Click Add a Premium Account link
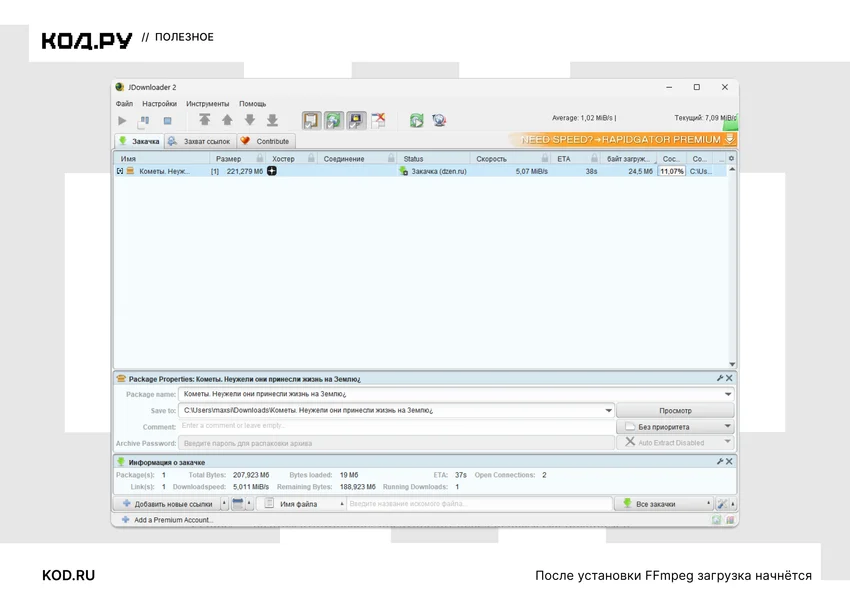Image resolution: width=850 pixels, height=605 pixels. click(x=173, y=520)
